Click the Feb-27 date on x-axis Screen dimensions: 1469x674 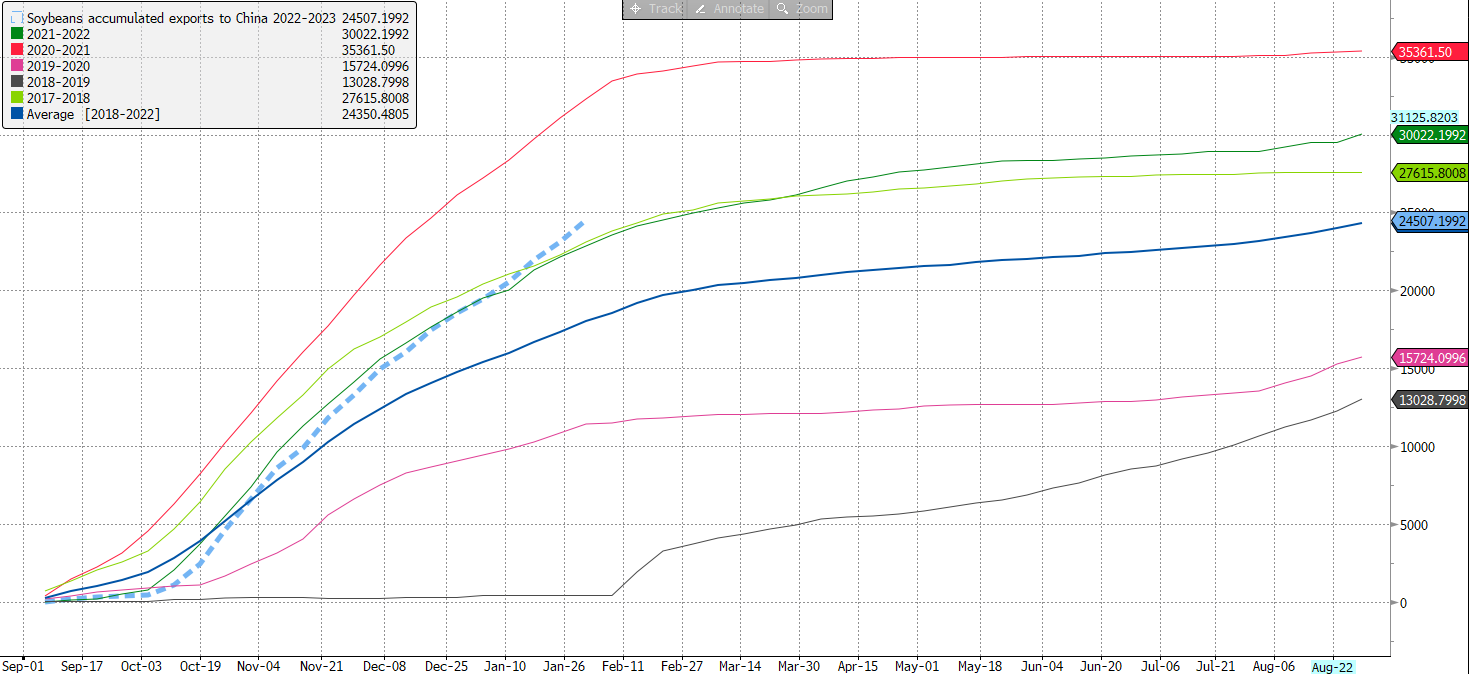[682, 666]
